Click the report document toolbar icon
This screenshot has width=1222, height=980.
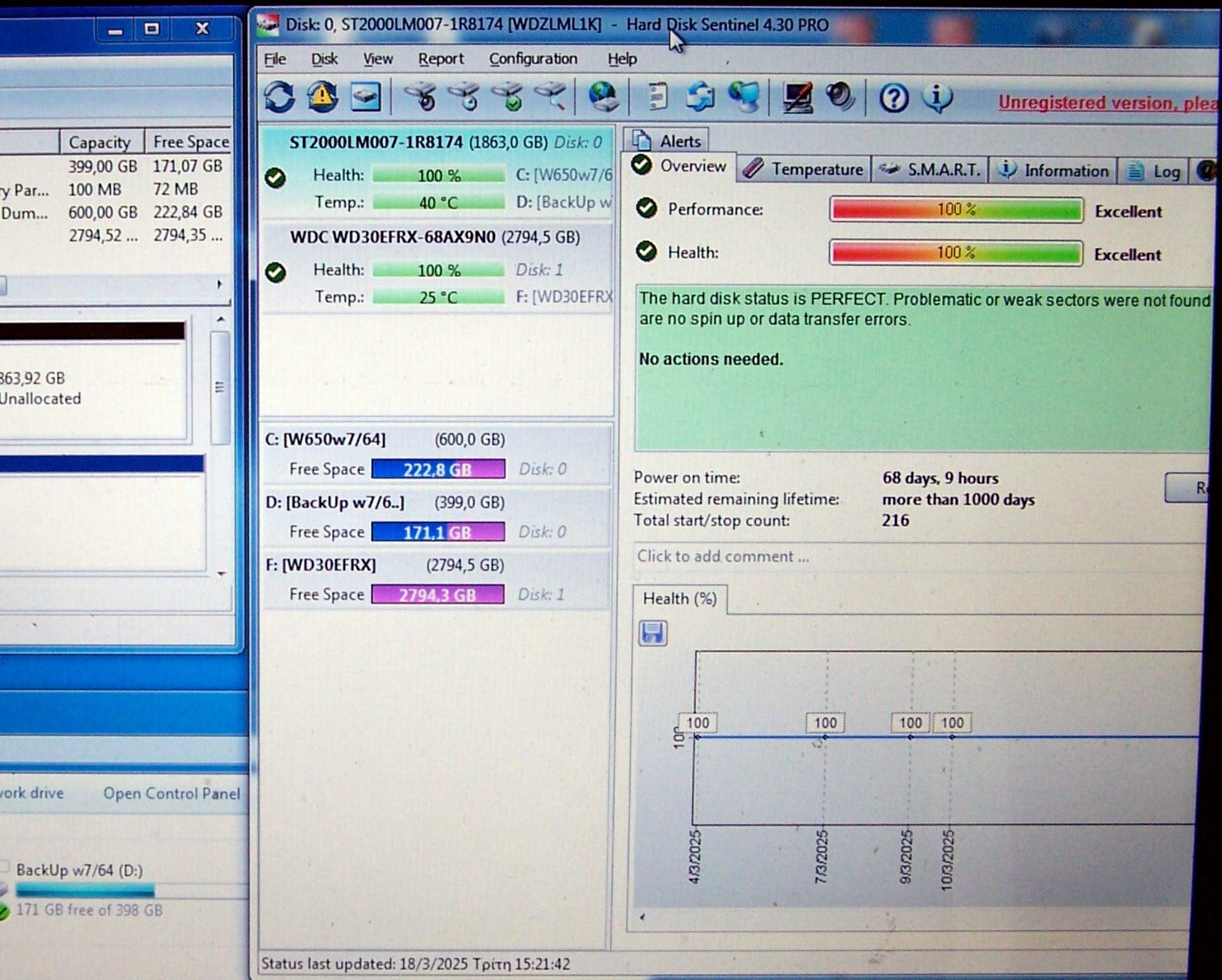pyautogui.click(x=656, y=96)
